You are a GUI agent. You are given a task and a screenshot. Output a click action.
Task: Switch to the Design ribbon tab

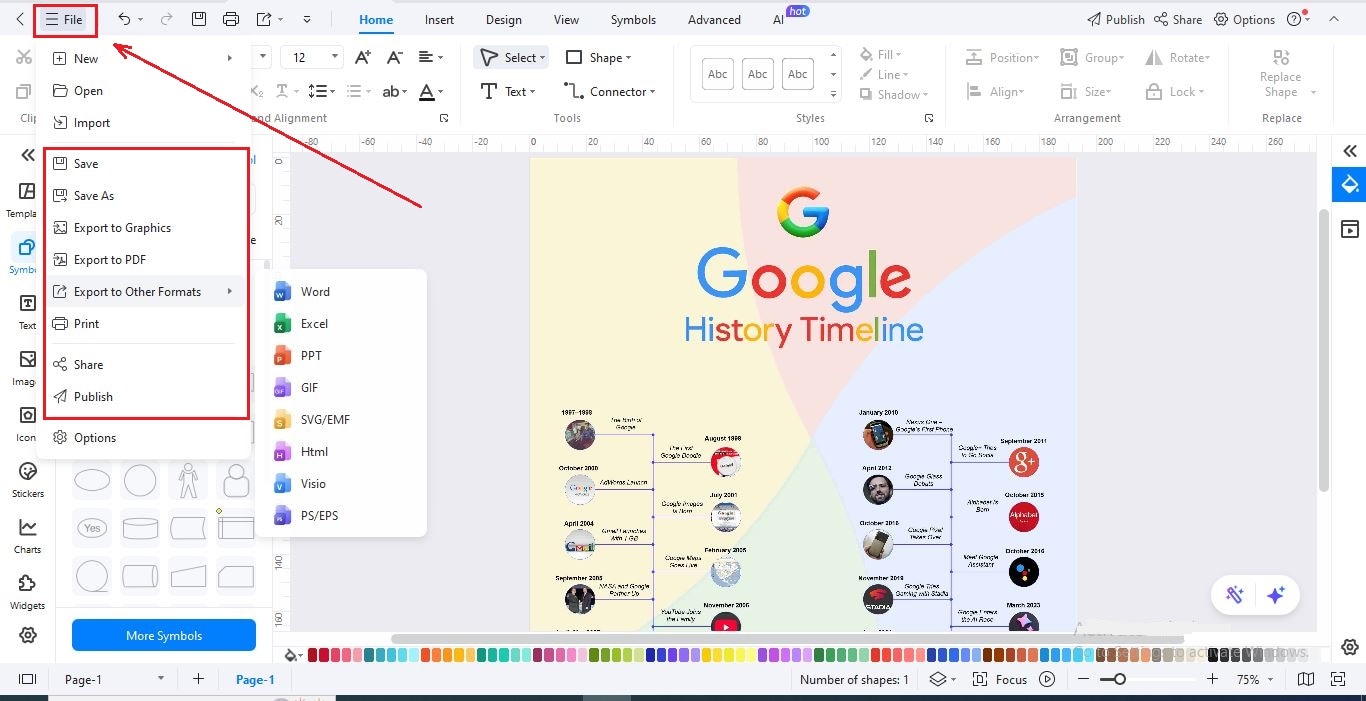pos(503,19)
